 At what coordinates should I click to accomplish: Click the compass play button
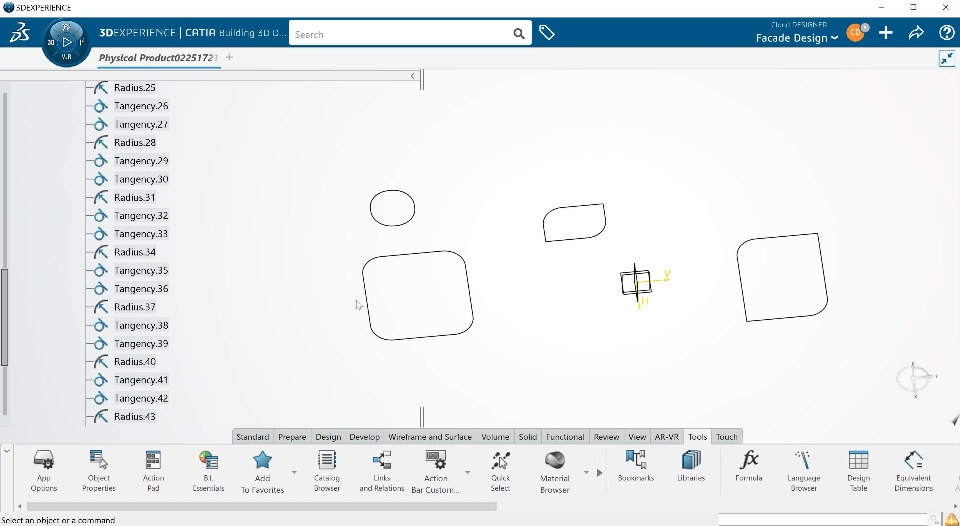67,42
